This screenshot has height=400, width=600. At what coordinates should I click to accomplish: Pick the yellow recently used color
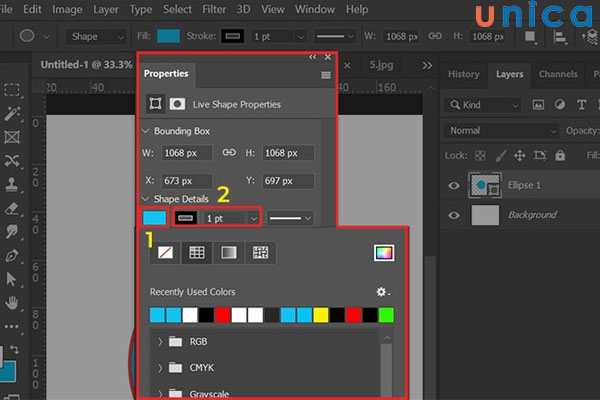tap(321, 315)
